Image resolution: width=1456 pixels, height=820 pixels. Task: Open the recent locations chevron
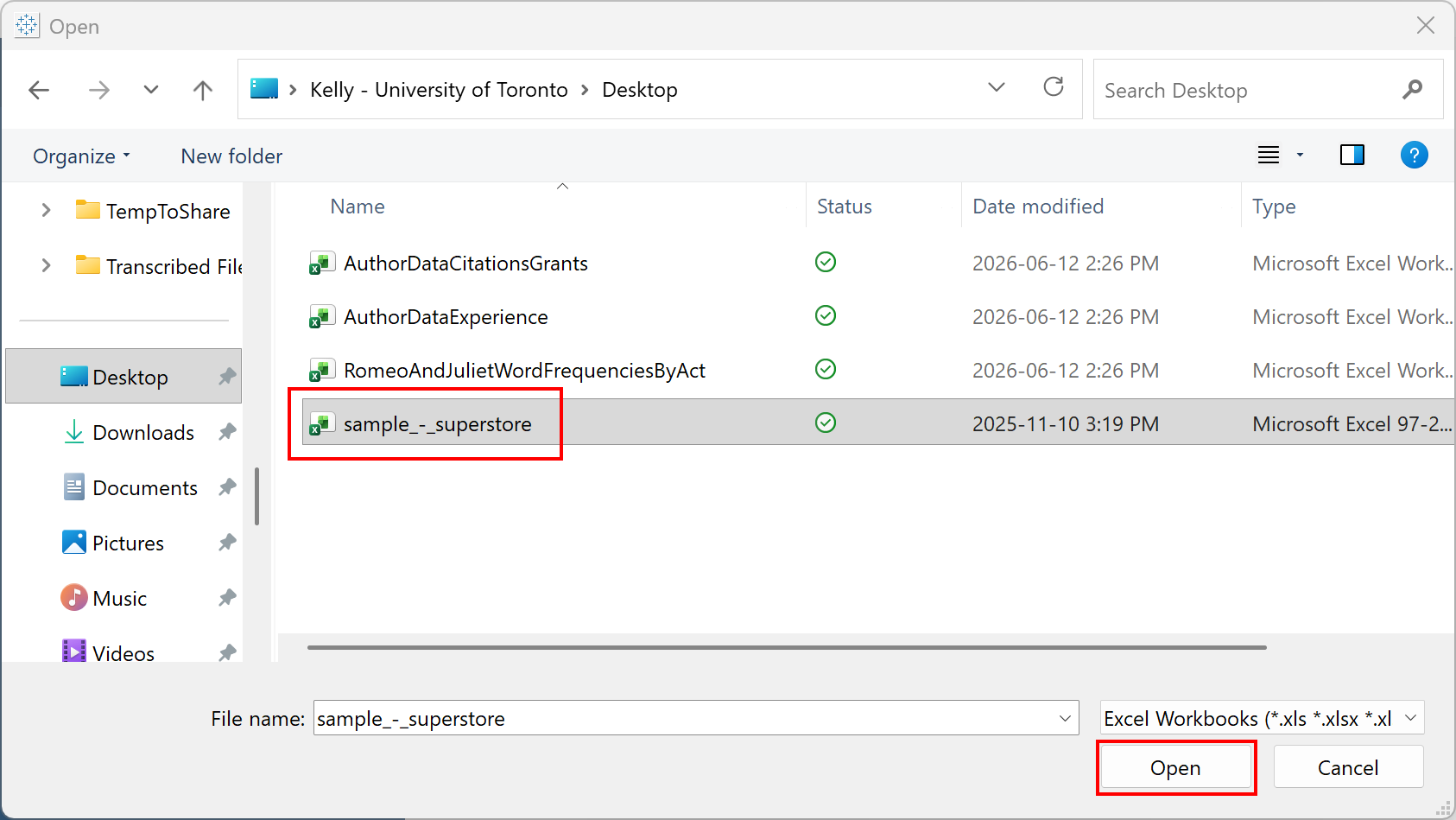point(151,90)
